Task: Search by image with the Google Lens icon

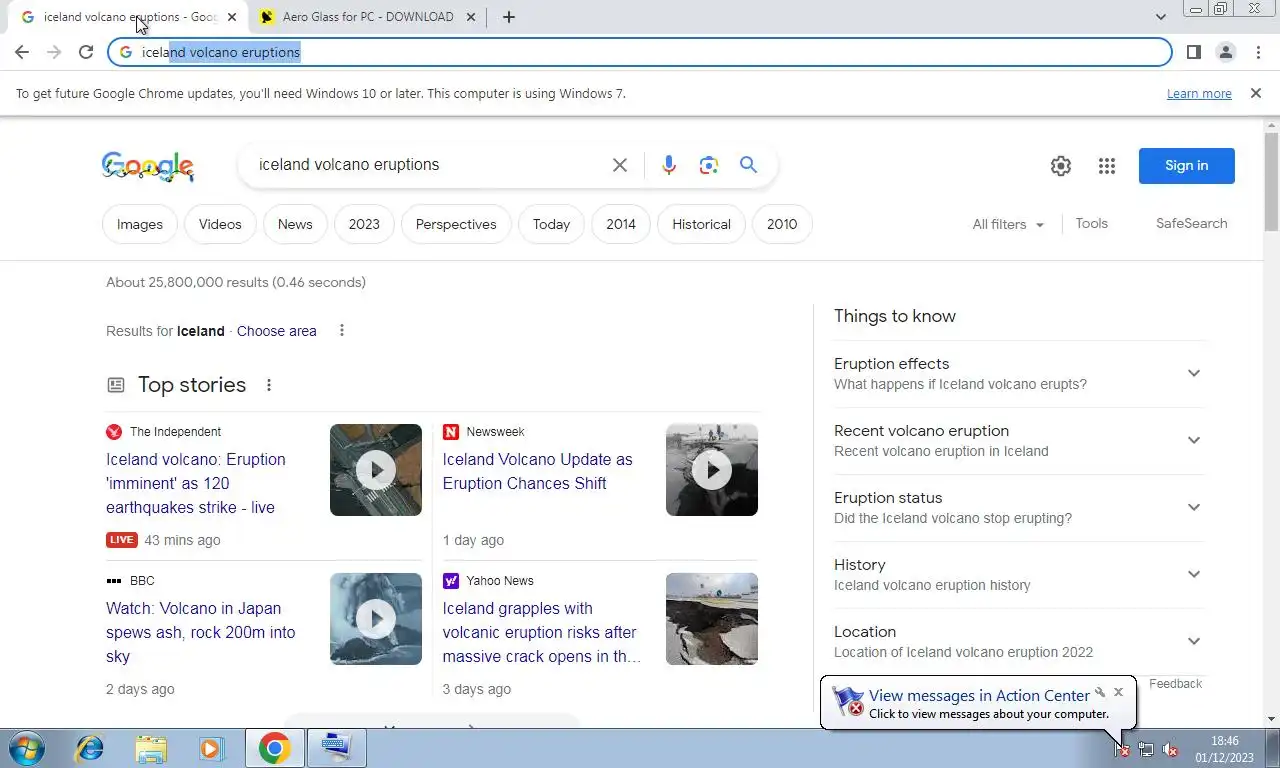Action: pos(709,165)
